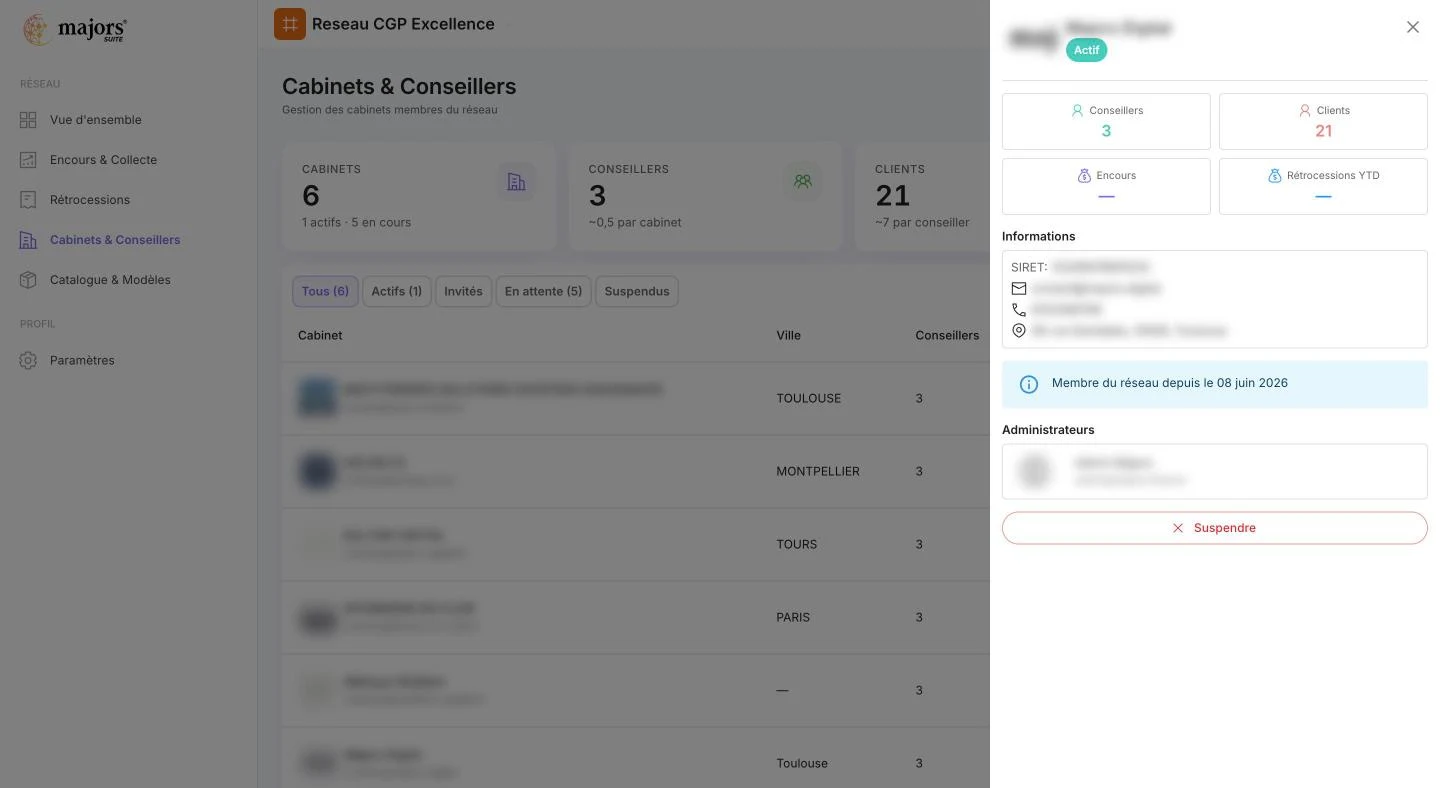Click the Clients stat card in panel
Viewport: 1440px width, 788px height.
click(x=1323, y=121)
